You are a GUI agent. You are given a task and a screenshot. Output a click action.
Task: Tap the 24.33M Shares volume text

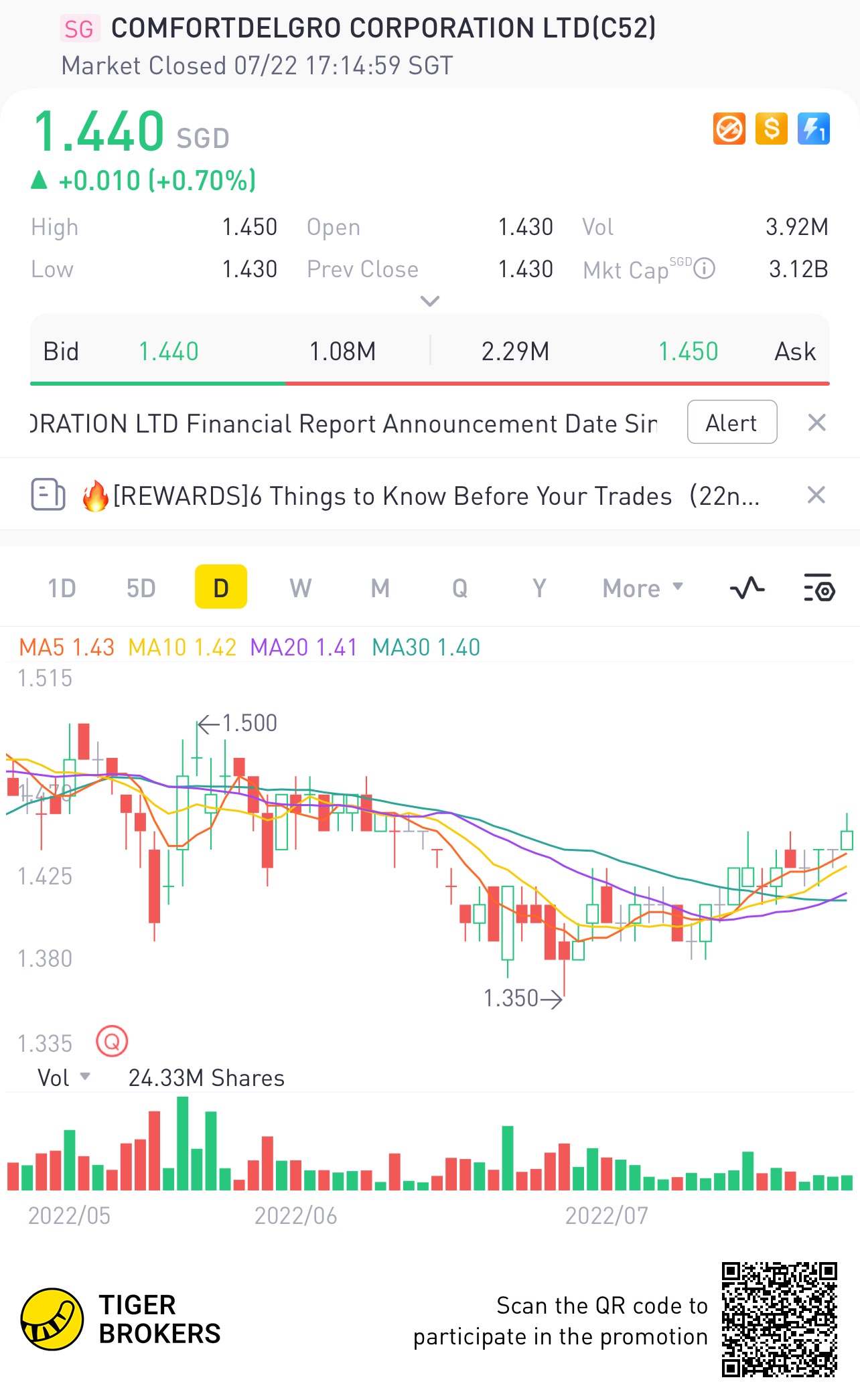[x=206, y=1078]
